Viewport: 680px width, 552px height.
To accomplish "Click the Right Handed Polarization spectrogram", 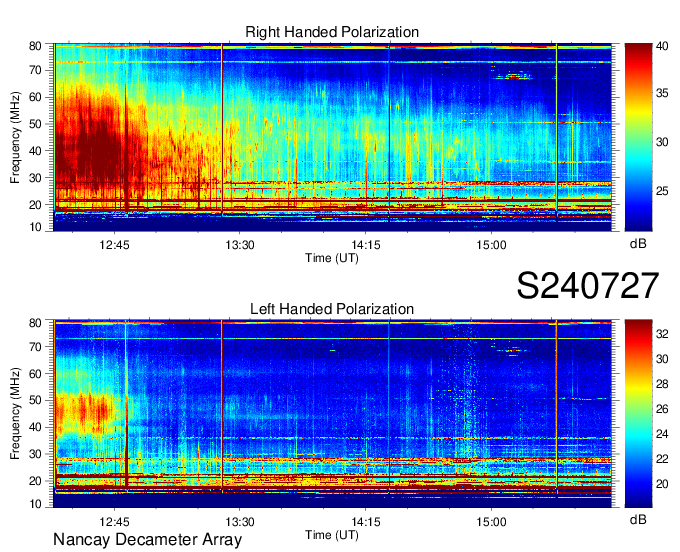I will pyautogui.click(x=332, y=137).
